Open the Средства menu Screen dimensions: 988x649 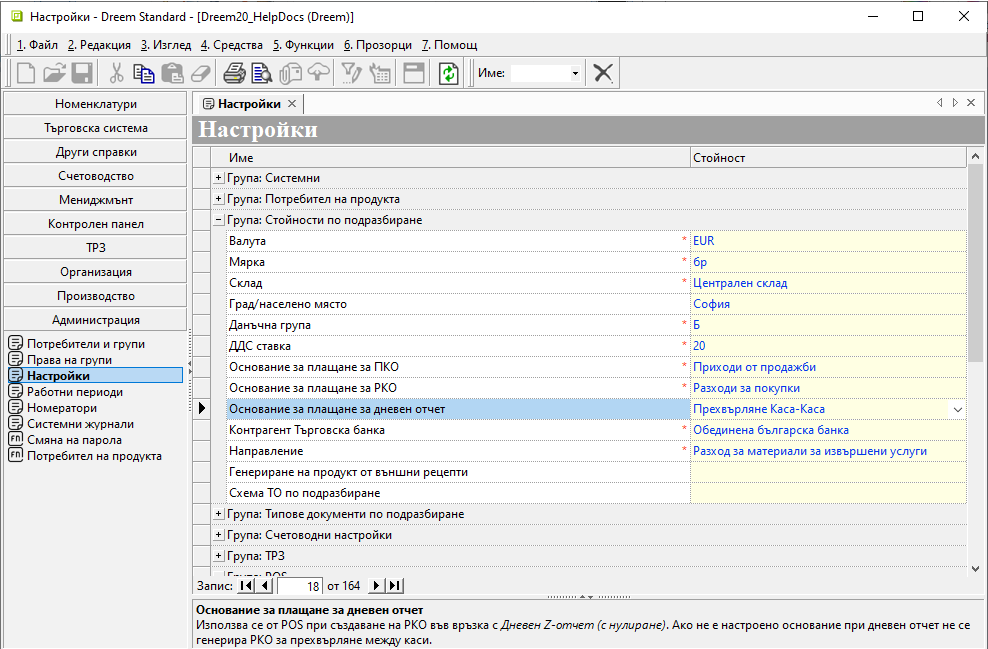[x=232, y=45]
